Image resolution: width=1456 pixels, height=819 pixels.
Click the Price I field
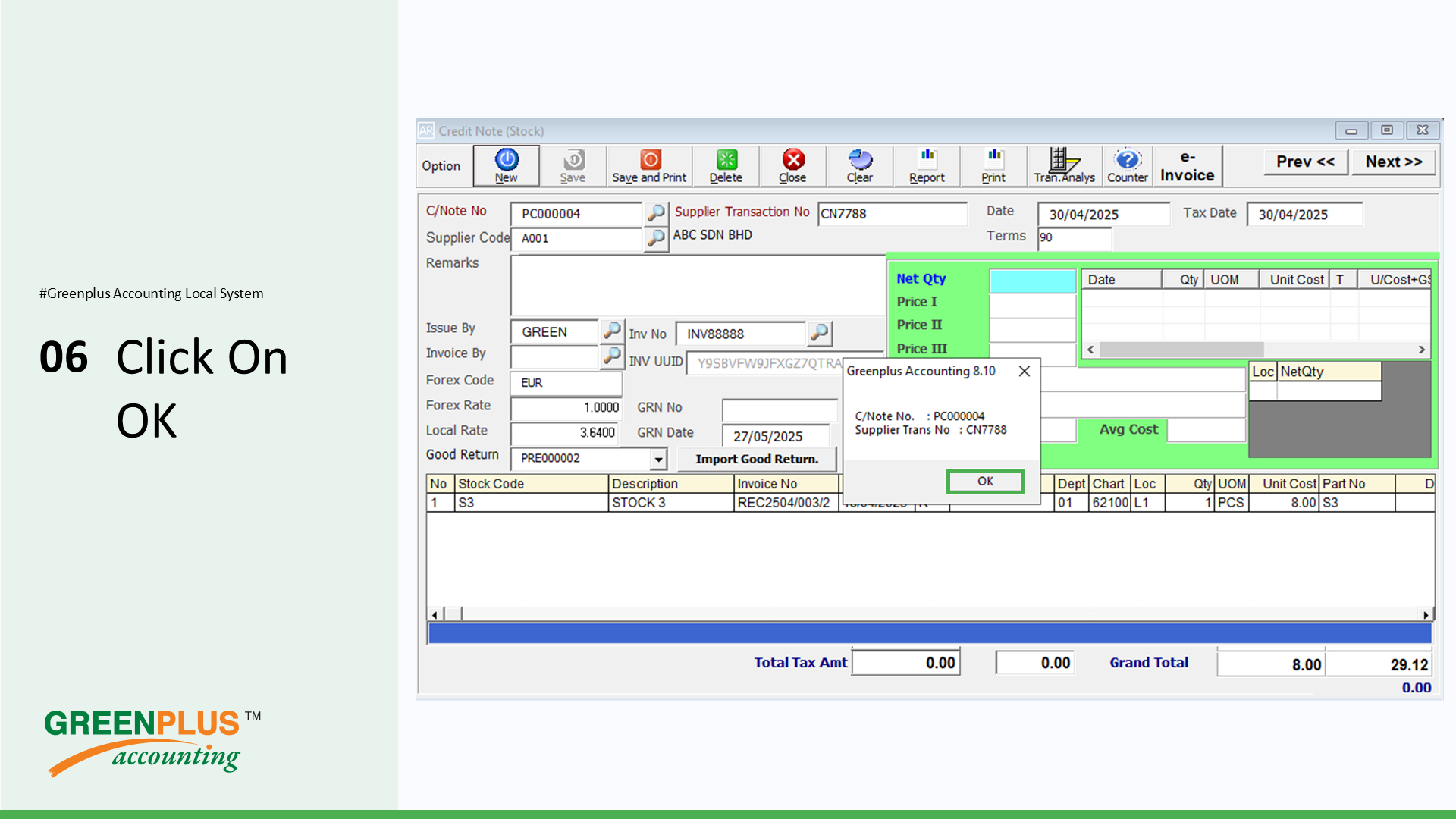point(1033,305)
